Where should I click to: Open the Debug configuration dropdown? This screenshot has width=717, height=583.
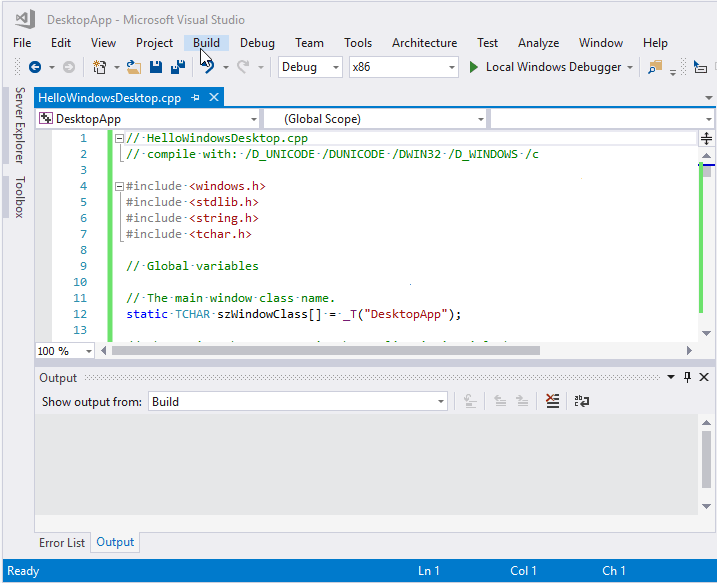pyautogui.click(x=334, y=67)
